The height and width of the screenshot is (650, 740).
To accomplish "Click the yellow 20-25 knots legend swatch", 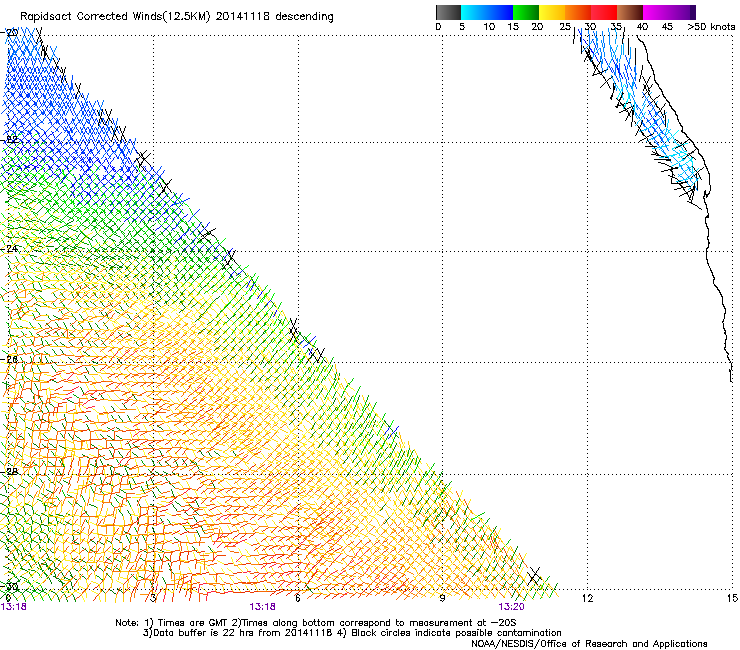I will click(552, 12).
